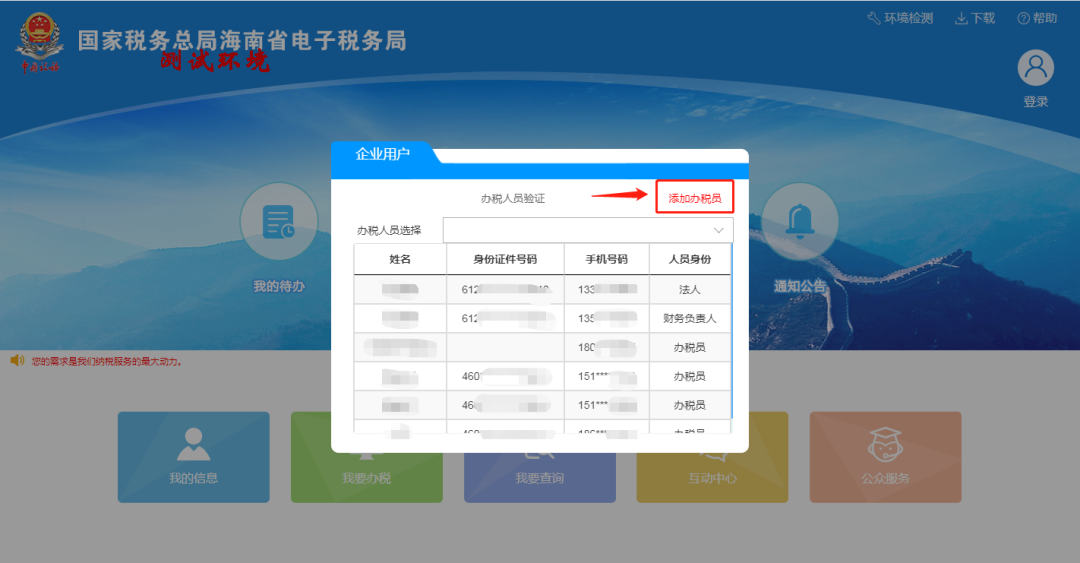This screenshot has height=563, width=1080.
Task: Select the row with 法人 identity
Action: [542, 289]
